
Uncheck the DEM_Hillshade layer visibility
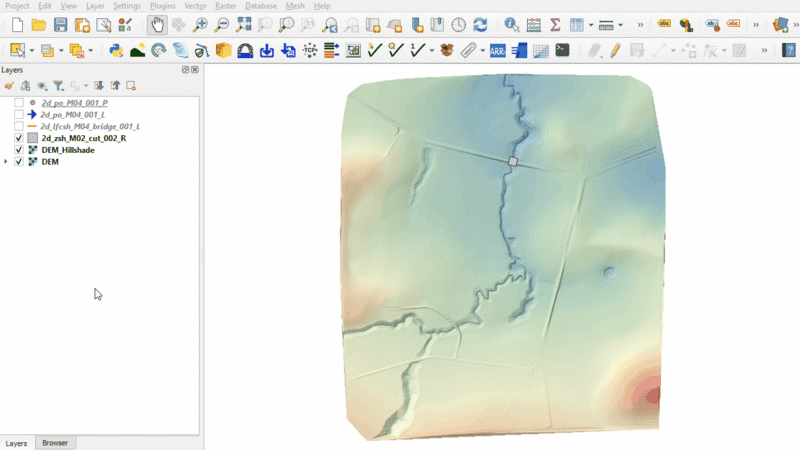19,150
